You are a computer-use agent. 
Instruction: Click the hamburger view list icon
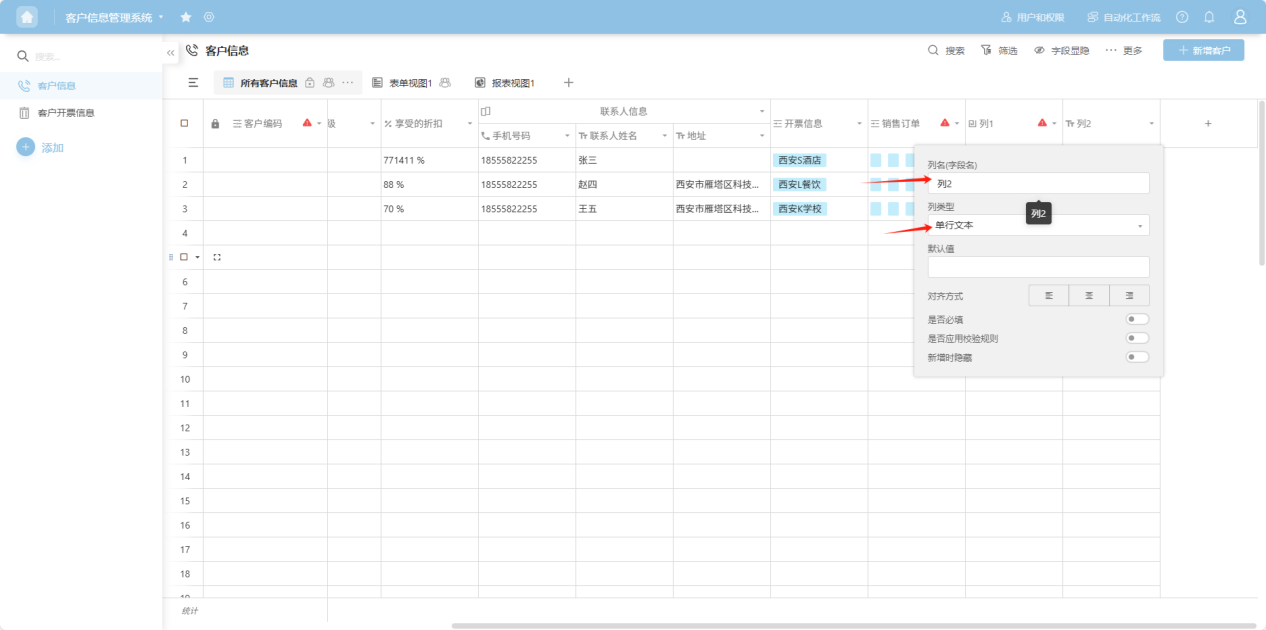coord(193,83)
